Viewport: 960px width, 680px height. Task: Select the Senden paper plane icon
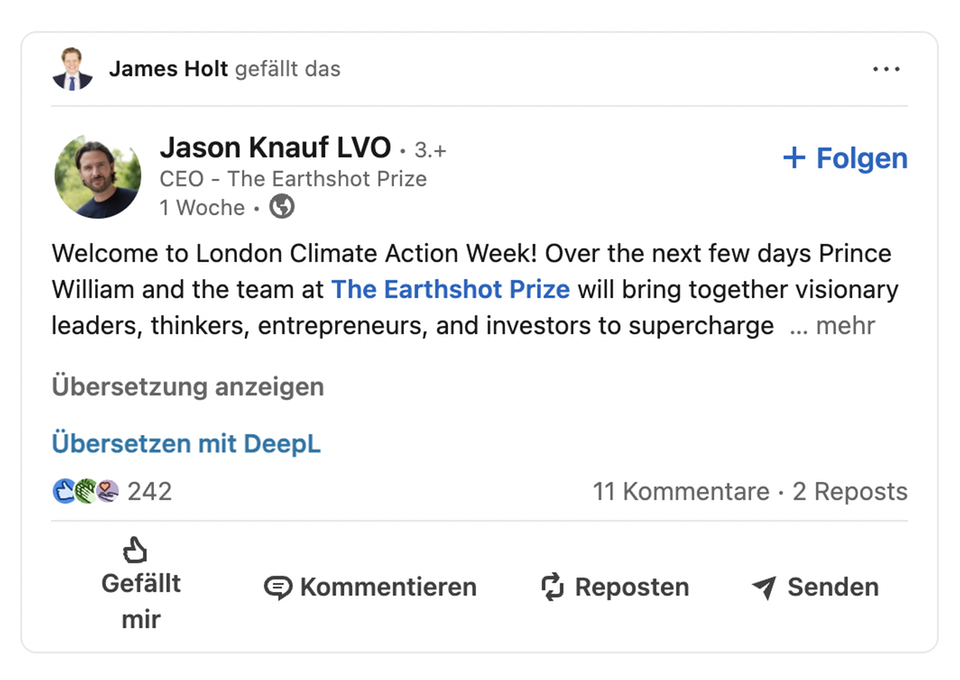pos(765,587)
